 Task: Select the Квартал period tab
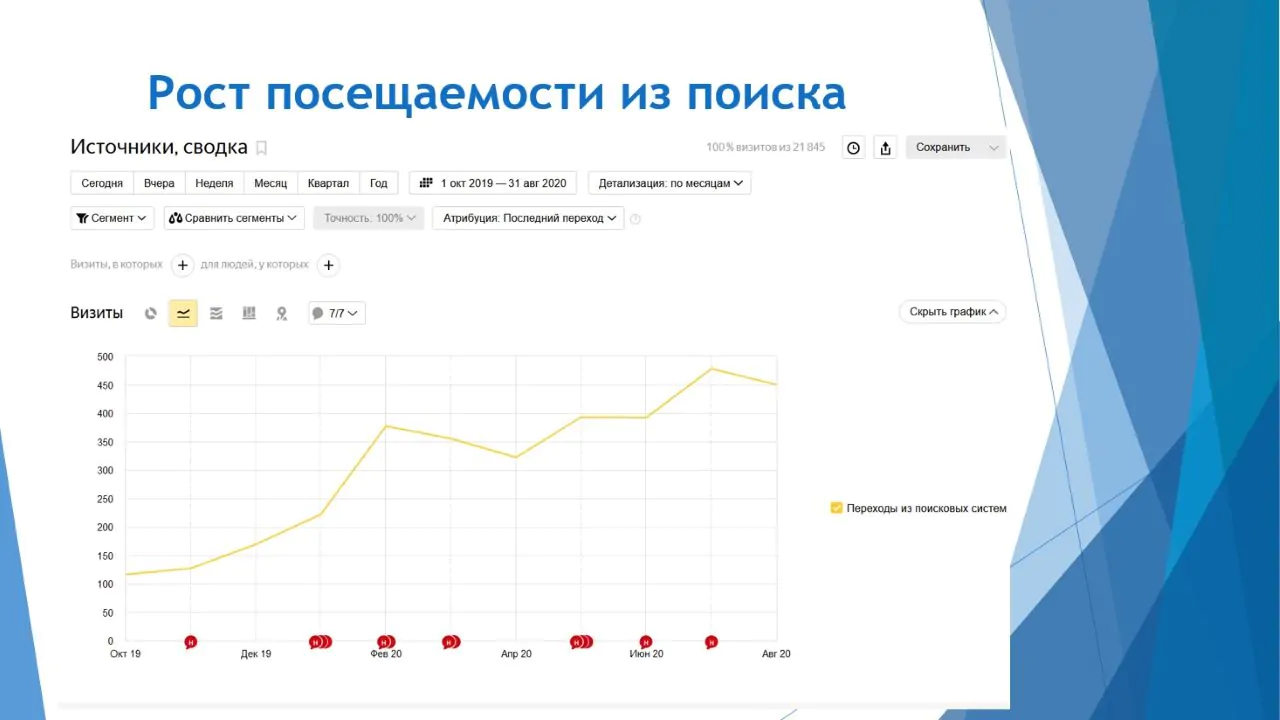click(x=328, y=183)
